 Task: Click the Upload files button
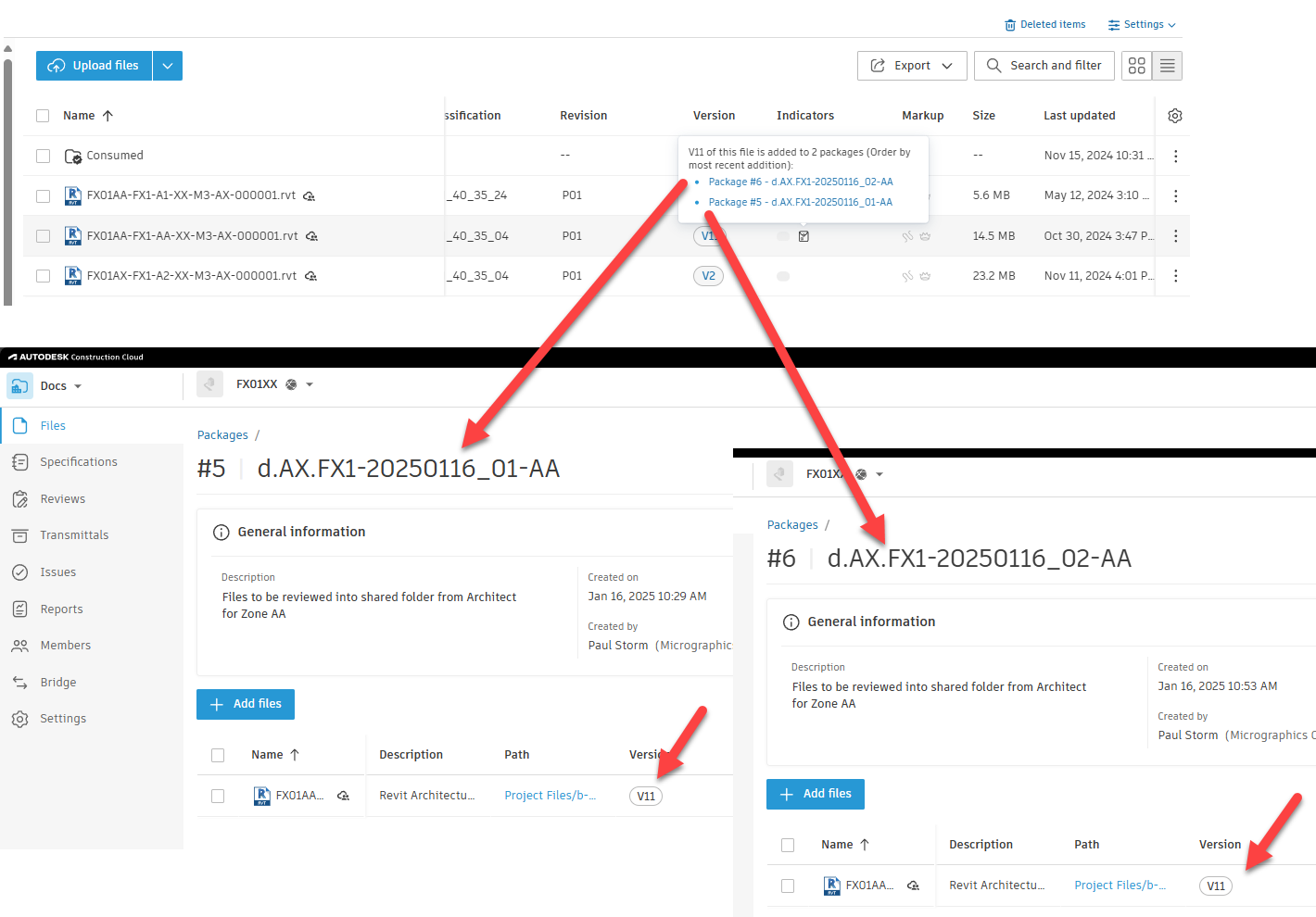(95, 66)
